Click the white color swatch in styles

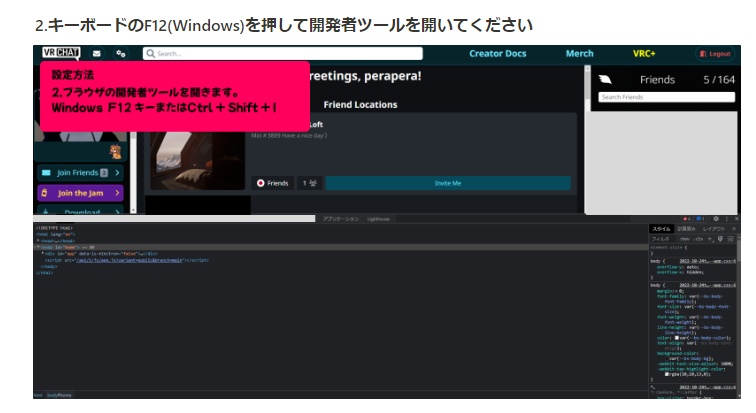677,338
